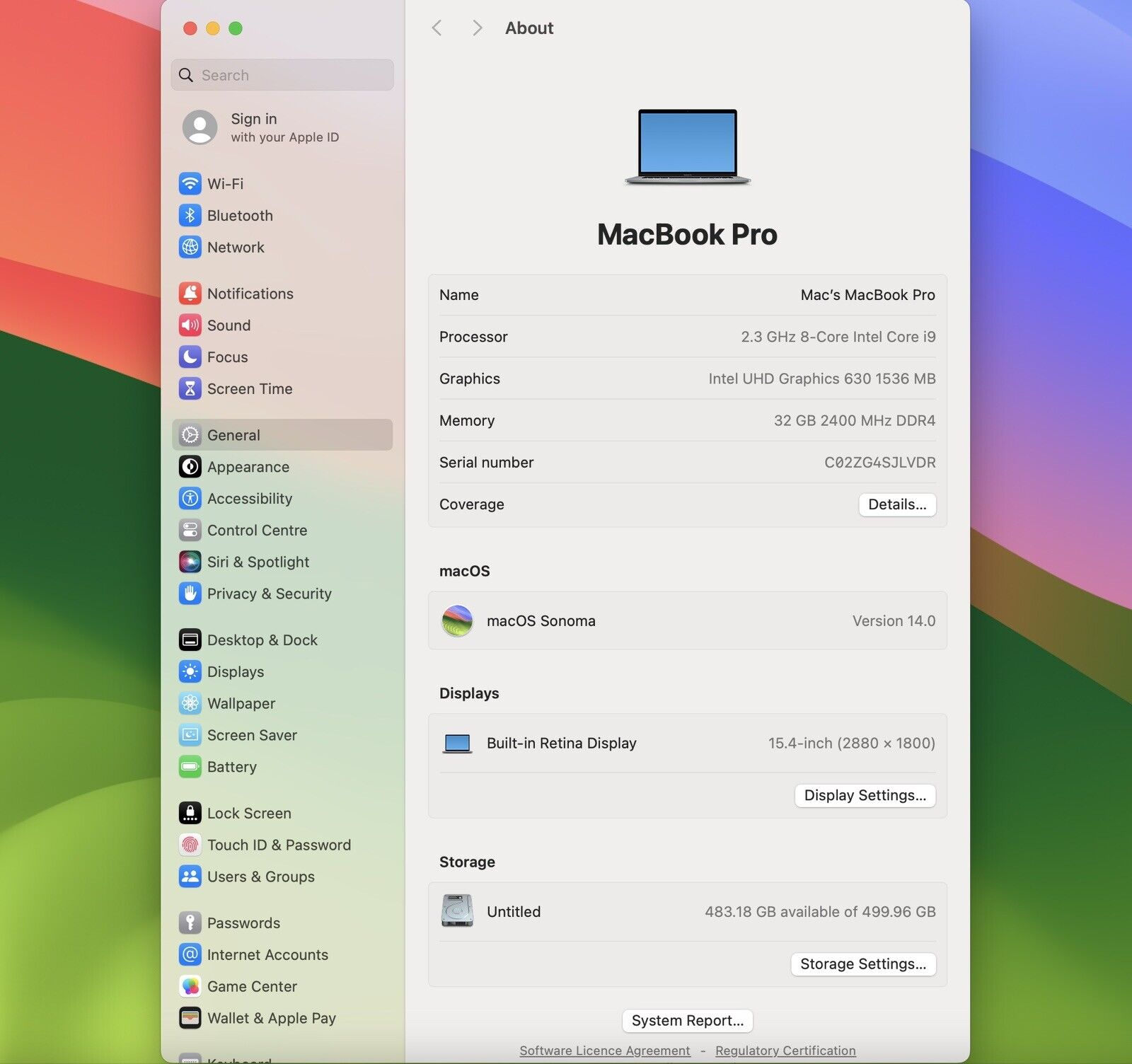Click the Users & Groups icon
The image size is (1132, 1064).
190,877
